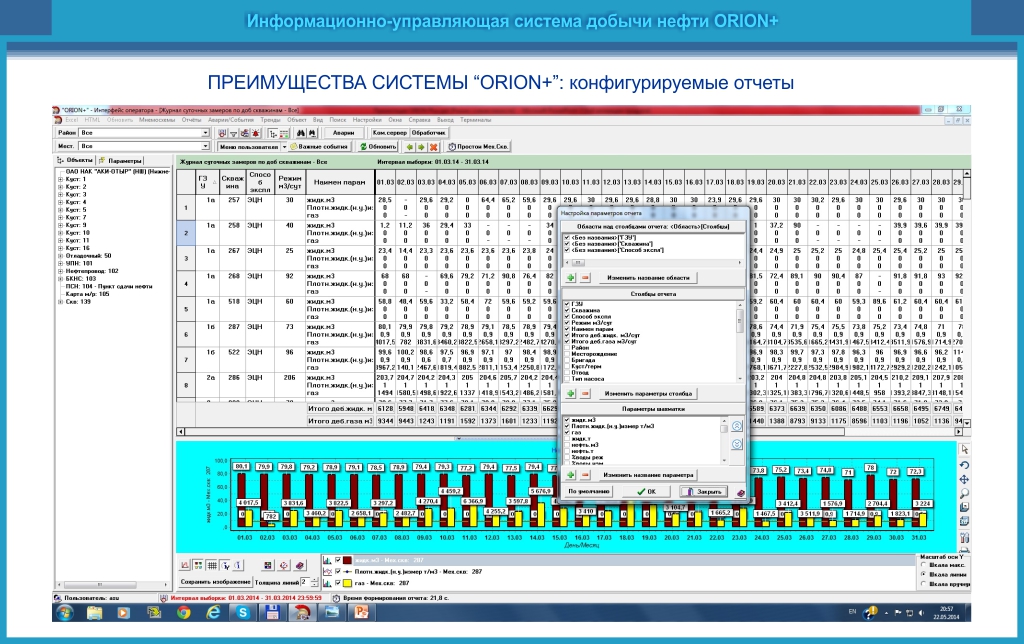Remove a parameter with the bottom red minus
1024x644 pixels.
(x=585, y=475)
